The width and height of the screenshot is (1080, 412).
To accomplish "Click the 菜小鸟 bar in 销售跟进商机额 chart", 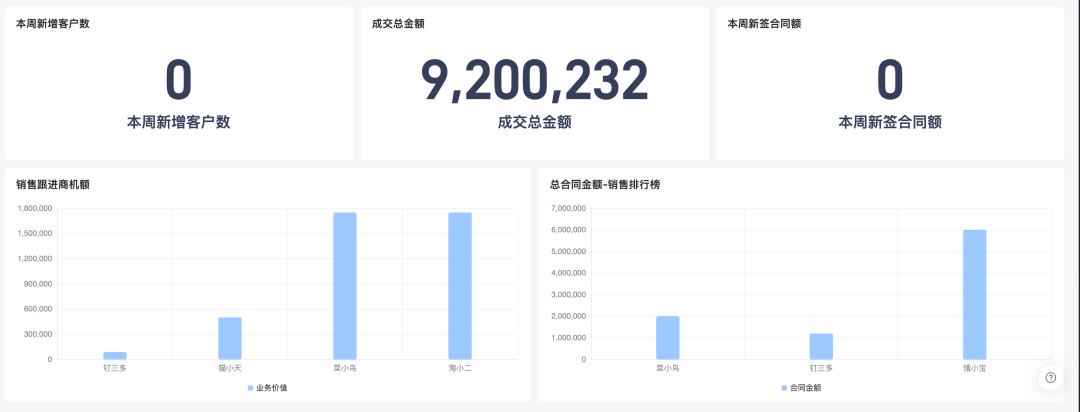I will pyautogui.click(x=345, y=286).
